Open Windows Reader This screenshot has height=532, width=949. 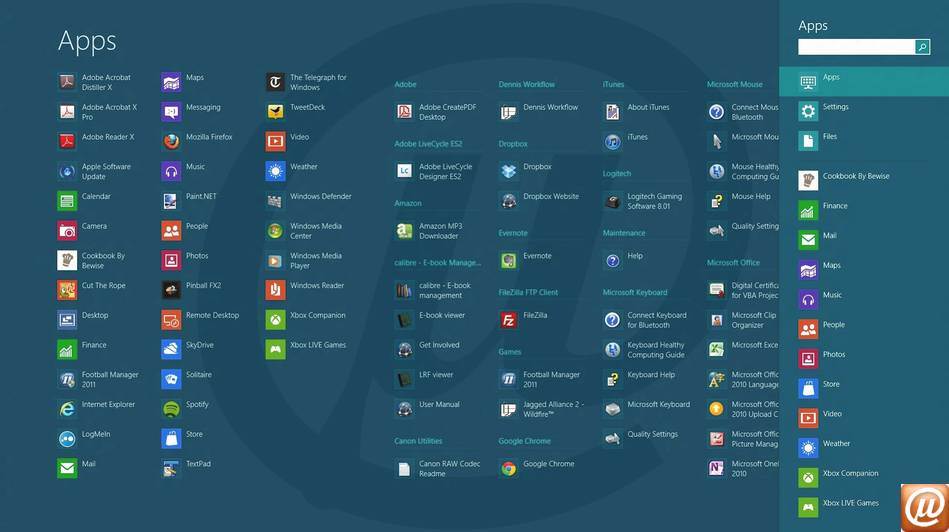pyautogui.click(x=305, y=289)
